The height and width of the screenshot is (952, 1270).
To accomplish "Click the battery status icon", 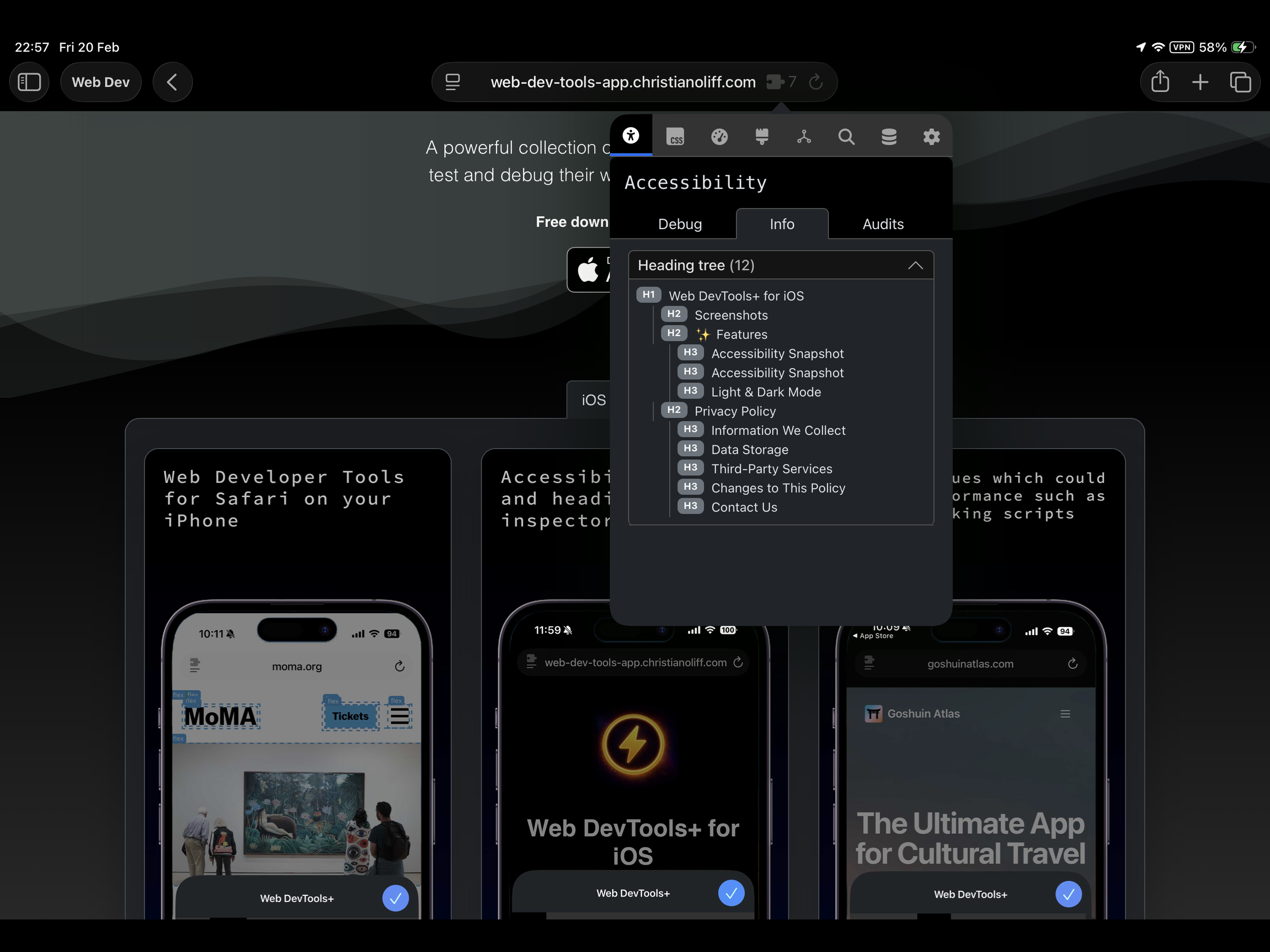I will (1243, 47).
